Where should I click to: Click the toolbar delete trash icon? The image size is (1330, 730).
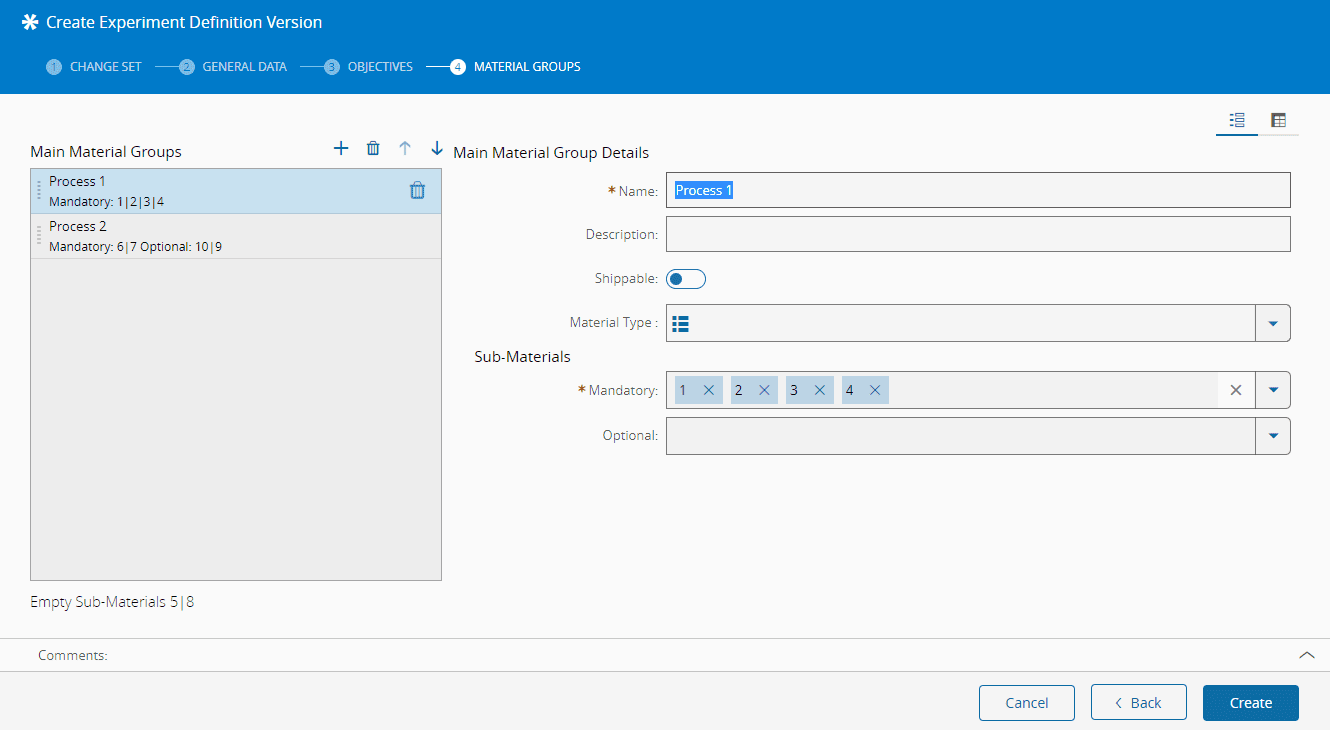[373, 148]
